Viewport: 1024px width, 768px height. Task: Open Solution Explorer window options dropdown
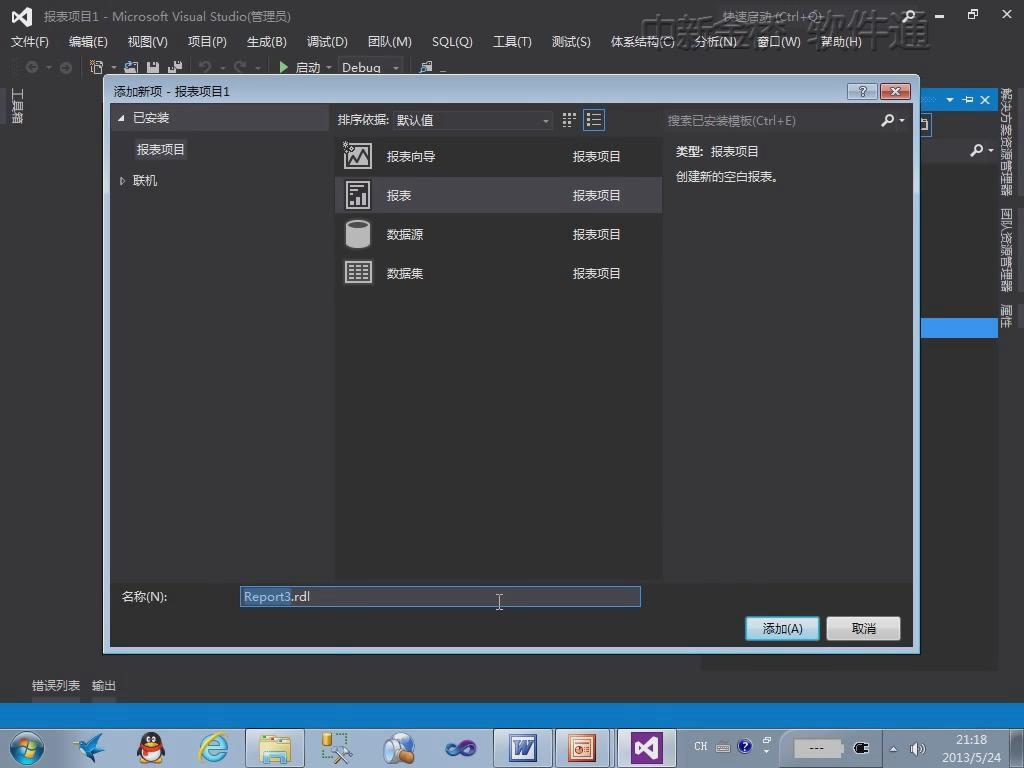950,100
